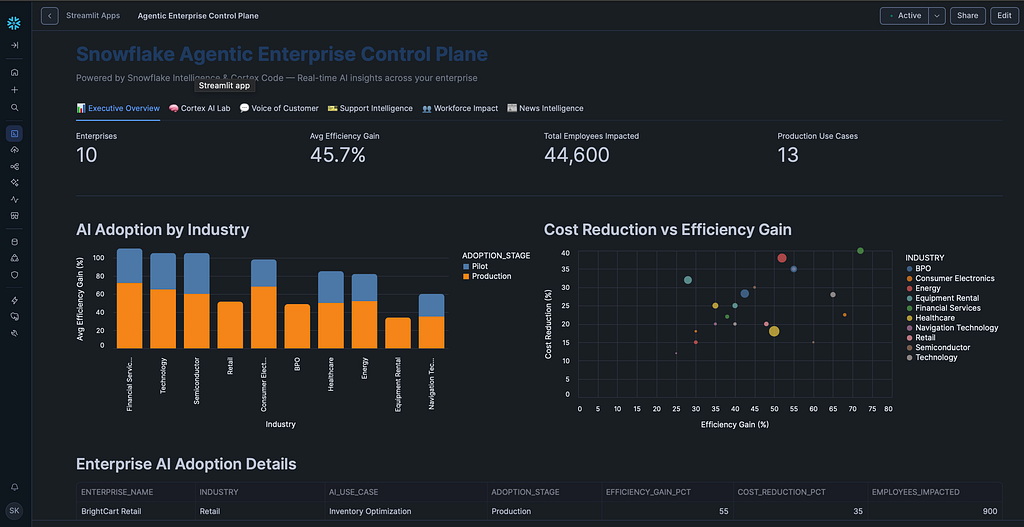
Task: Click the Edit button
Action: (x=1004, y=16)
